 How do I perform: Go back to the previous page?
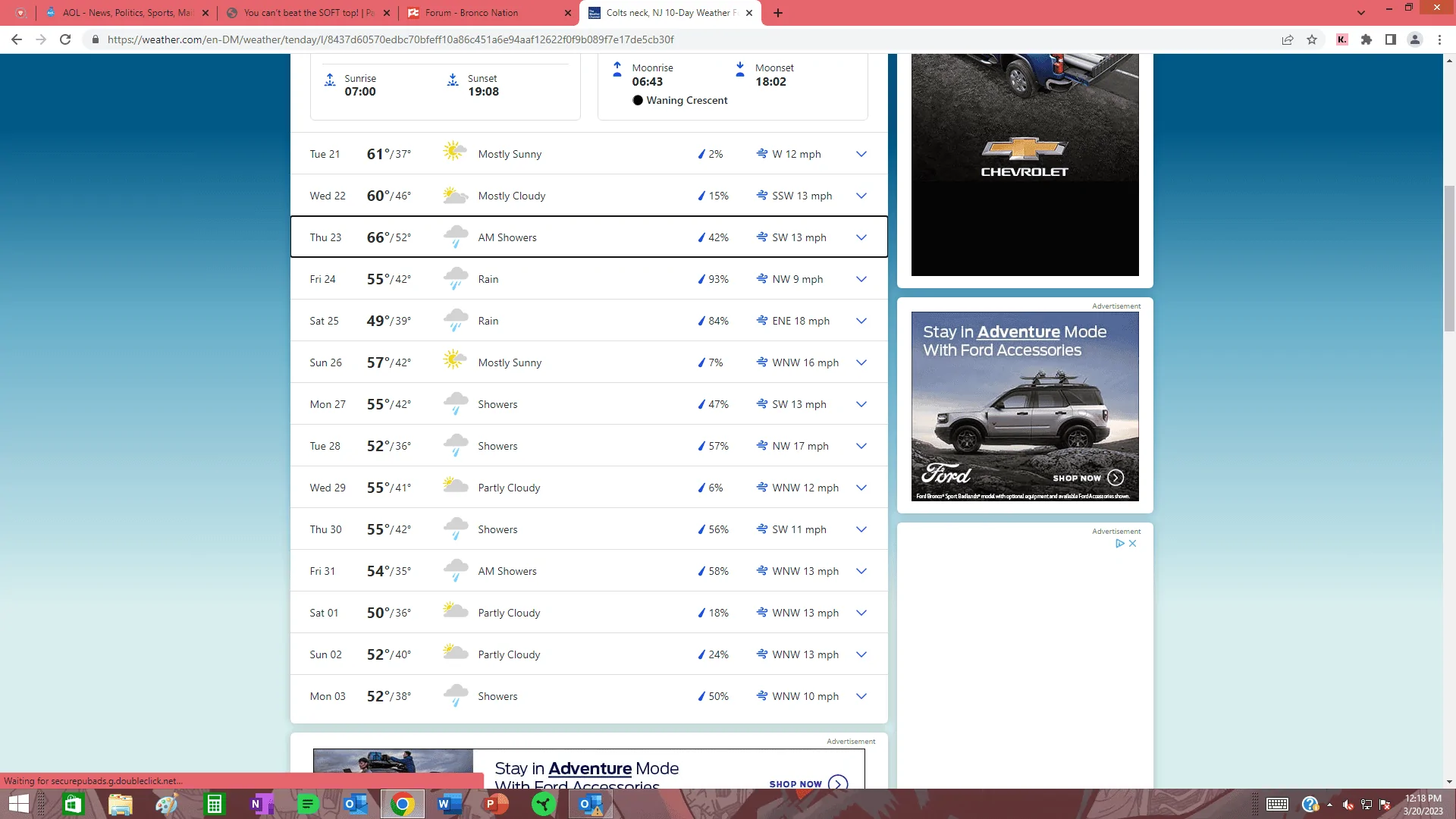pyautogui.click(x=17, y=39)
